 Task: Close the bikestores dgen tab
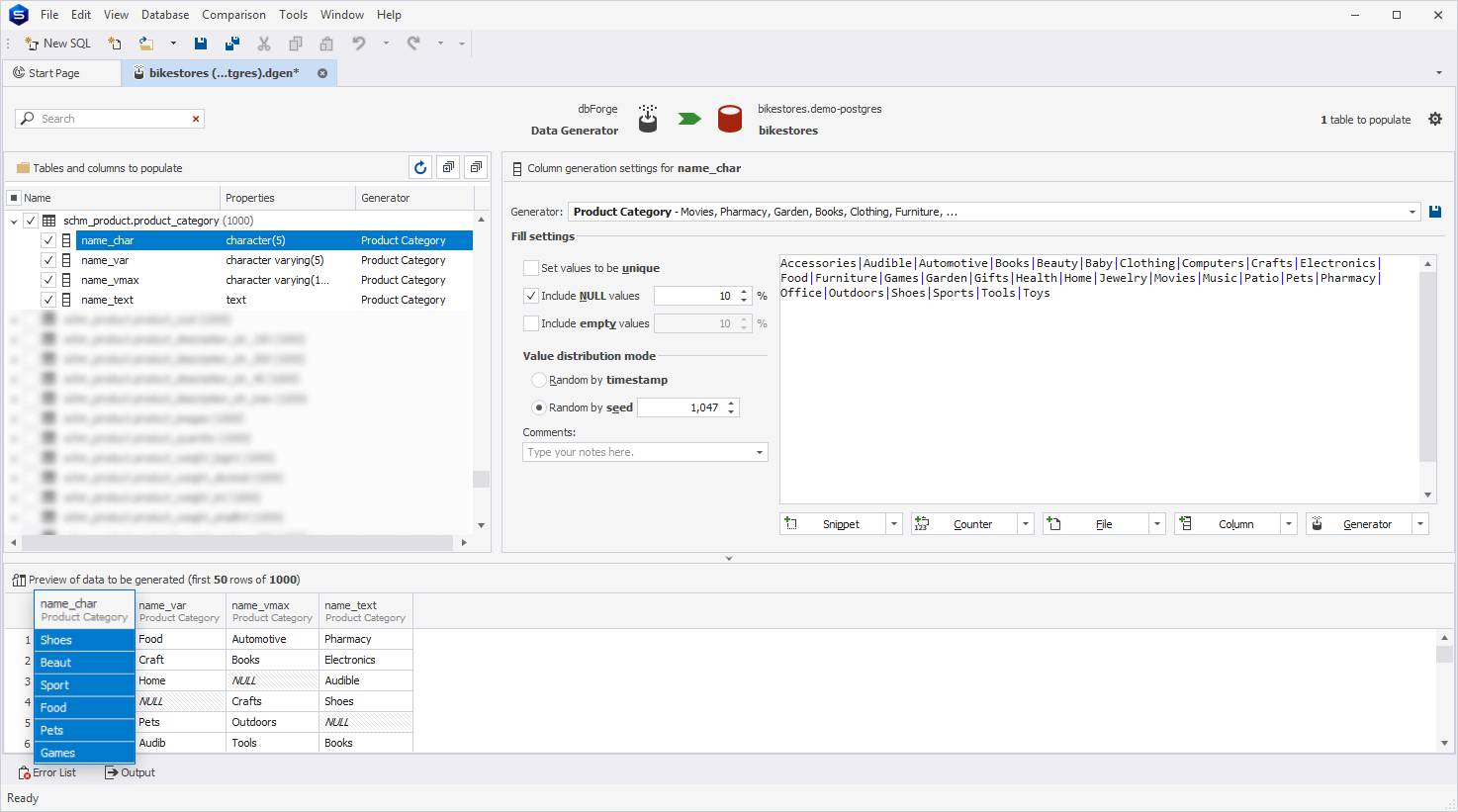(x=322, y=73)
